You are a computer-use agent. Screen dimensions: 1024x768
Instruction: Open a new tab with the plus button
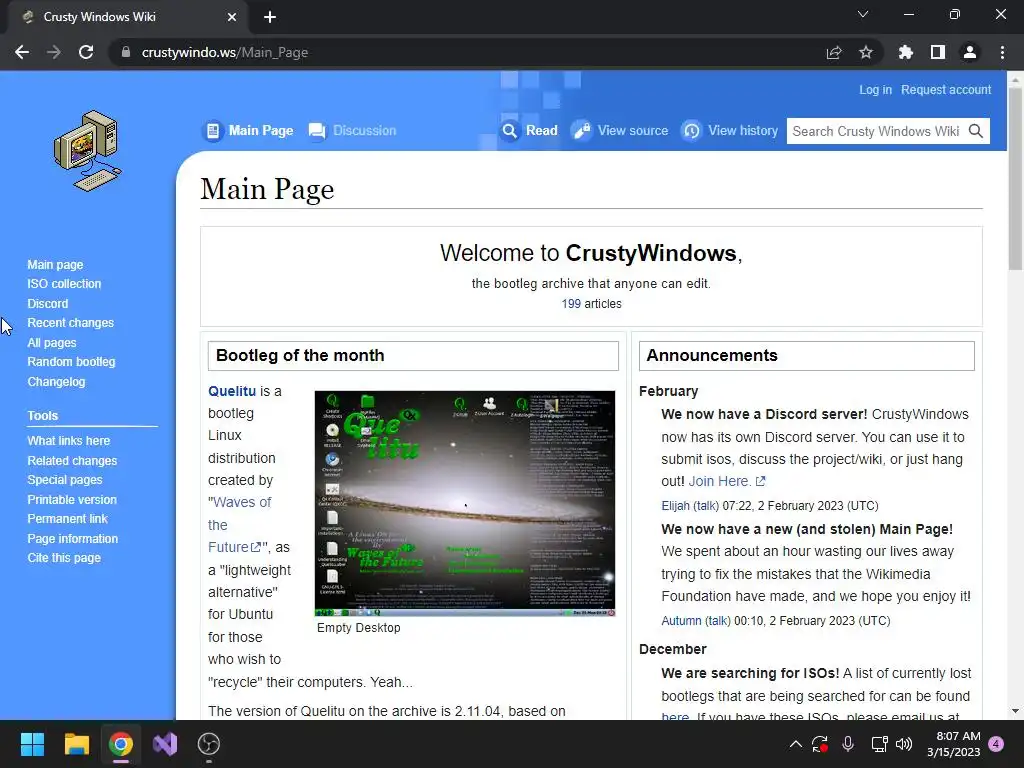pos(270,17)
